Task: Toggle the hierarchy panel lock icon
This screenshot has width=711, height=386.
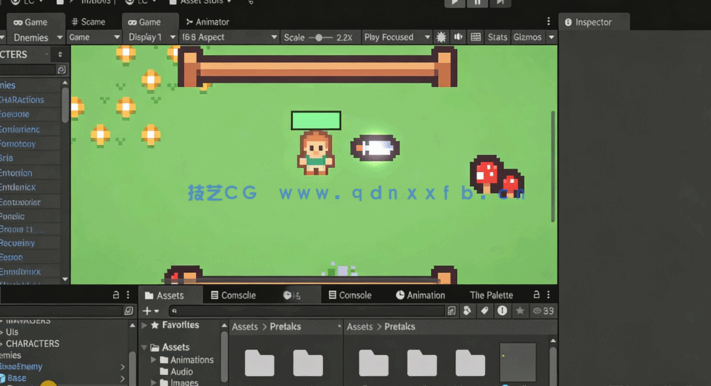Action: [116, 295]
